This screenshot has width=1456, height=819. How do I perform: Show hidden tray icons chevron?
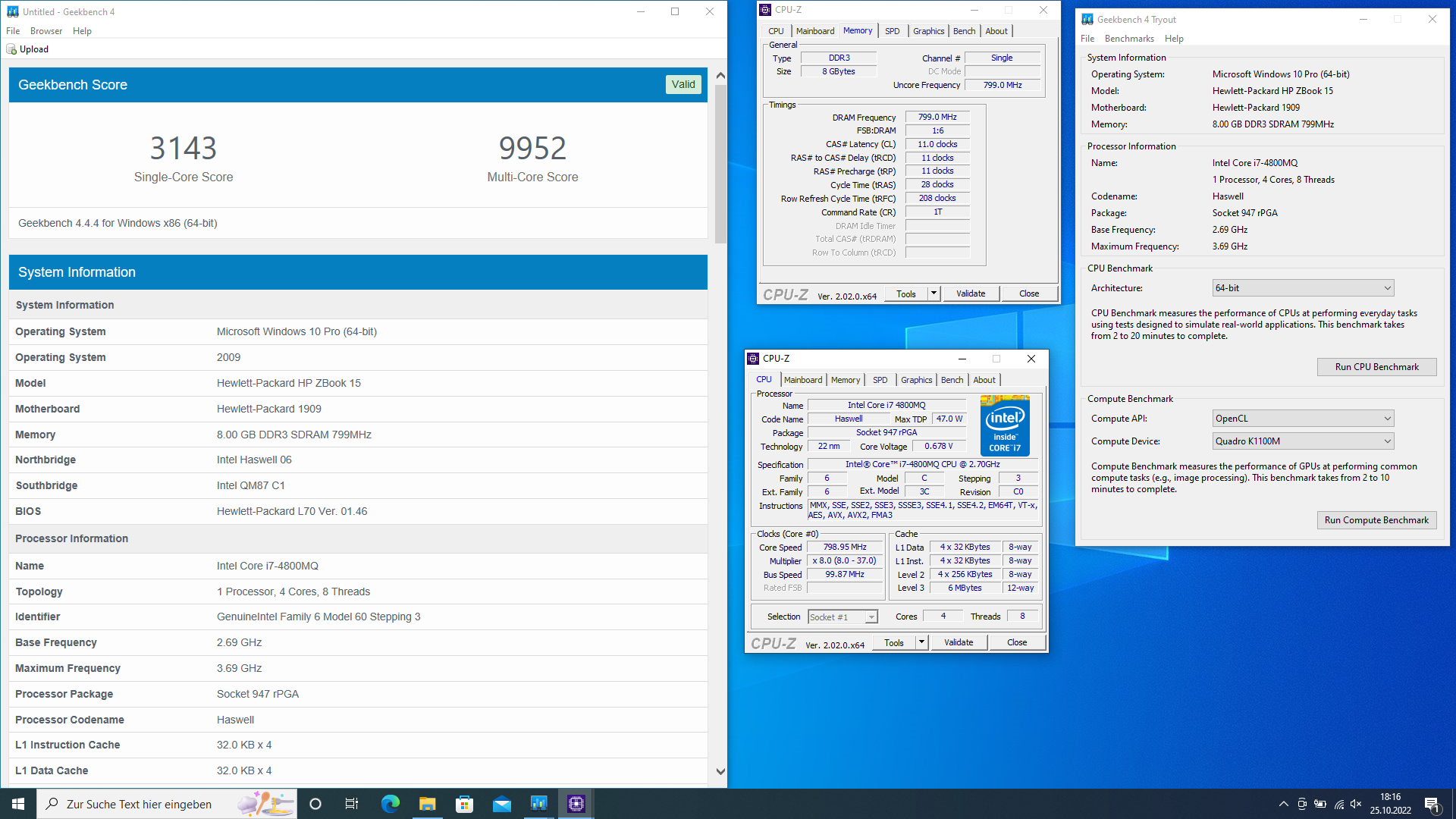click(1283, 804)
